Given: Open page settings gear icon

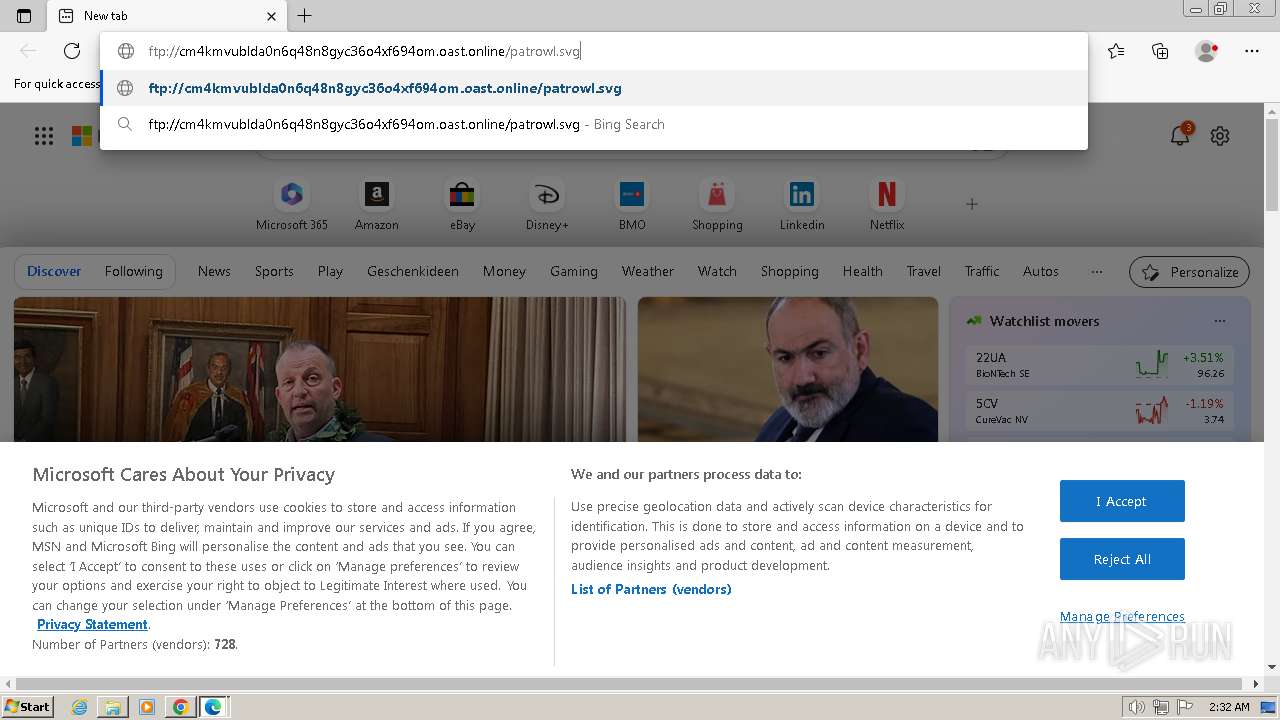Looking at the screenshot, I should pyautogui.click(x=1220, y=136).
